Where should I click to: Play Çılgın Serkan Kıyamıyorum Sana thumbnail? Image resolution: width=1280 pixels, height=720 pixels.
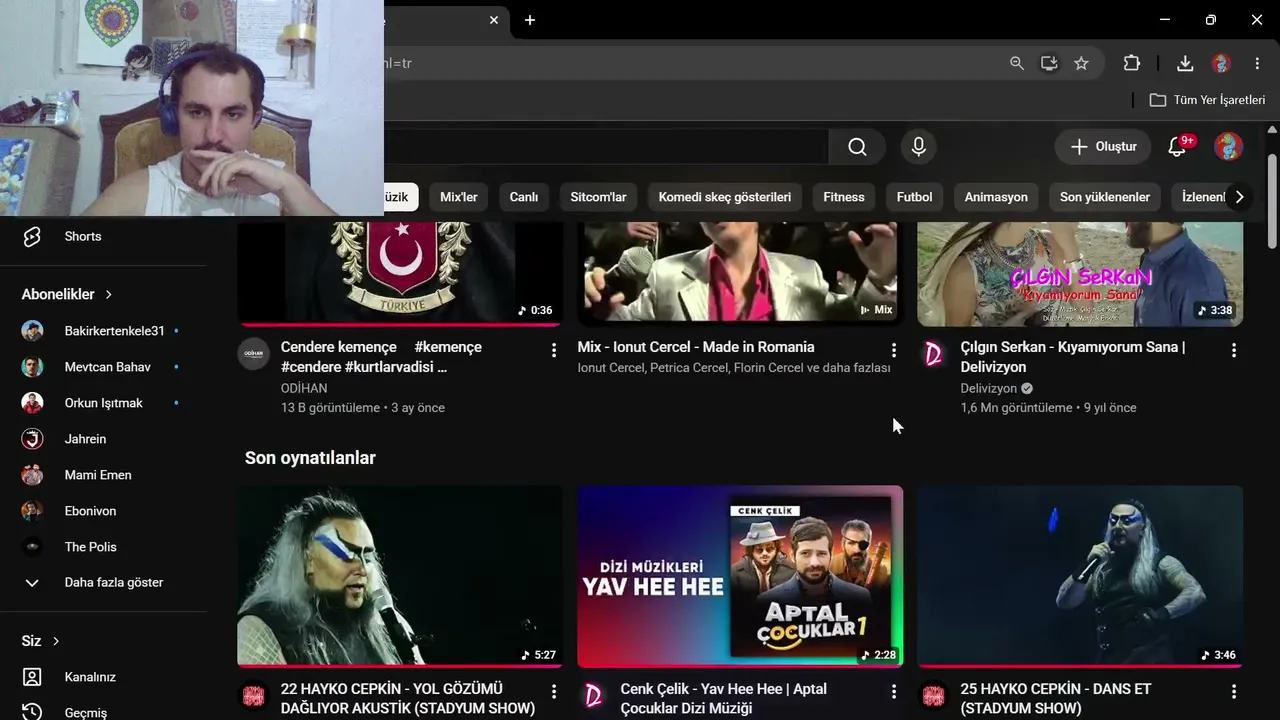pos(1080,274)
